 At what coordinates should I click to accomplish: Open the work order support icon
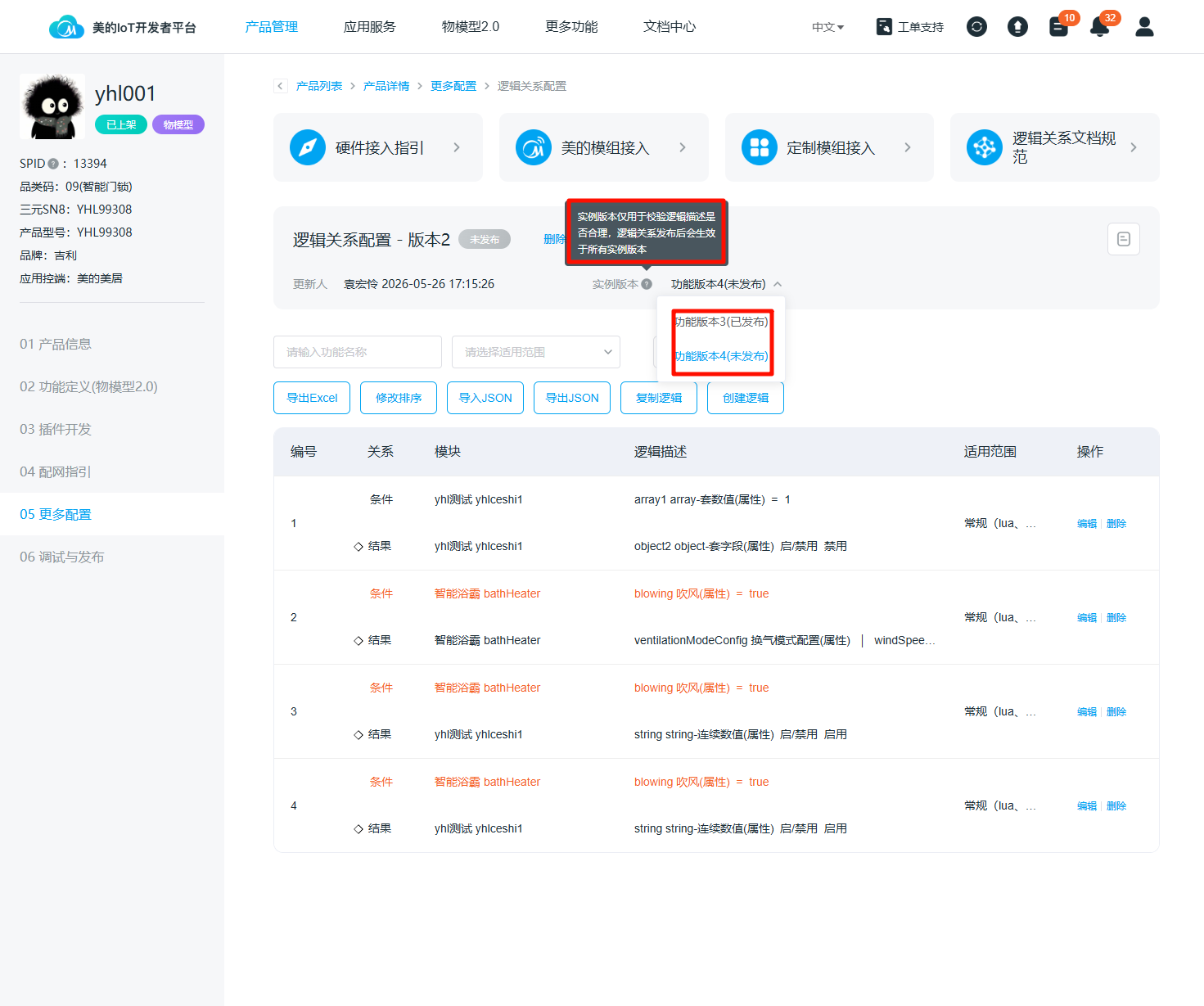coord(884,27)
